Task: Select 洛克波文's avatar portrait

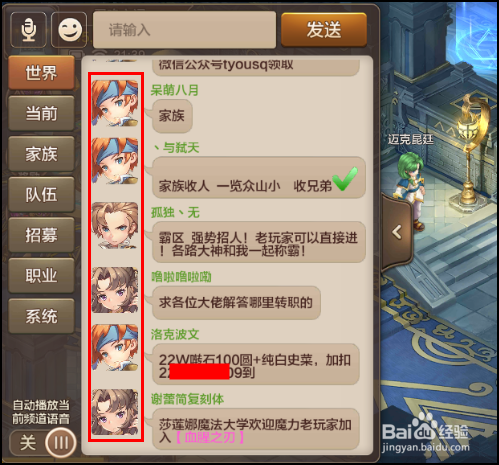Action: tap(115, 348)
